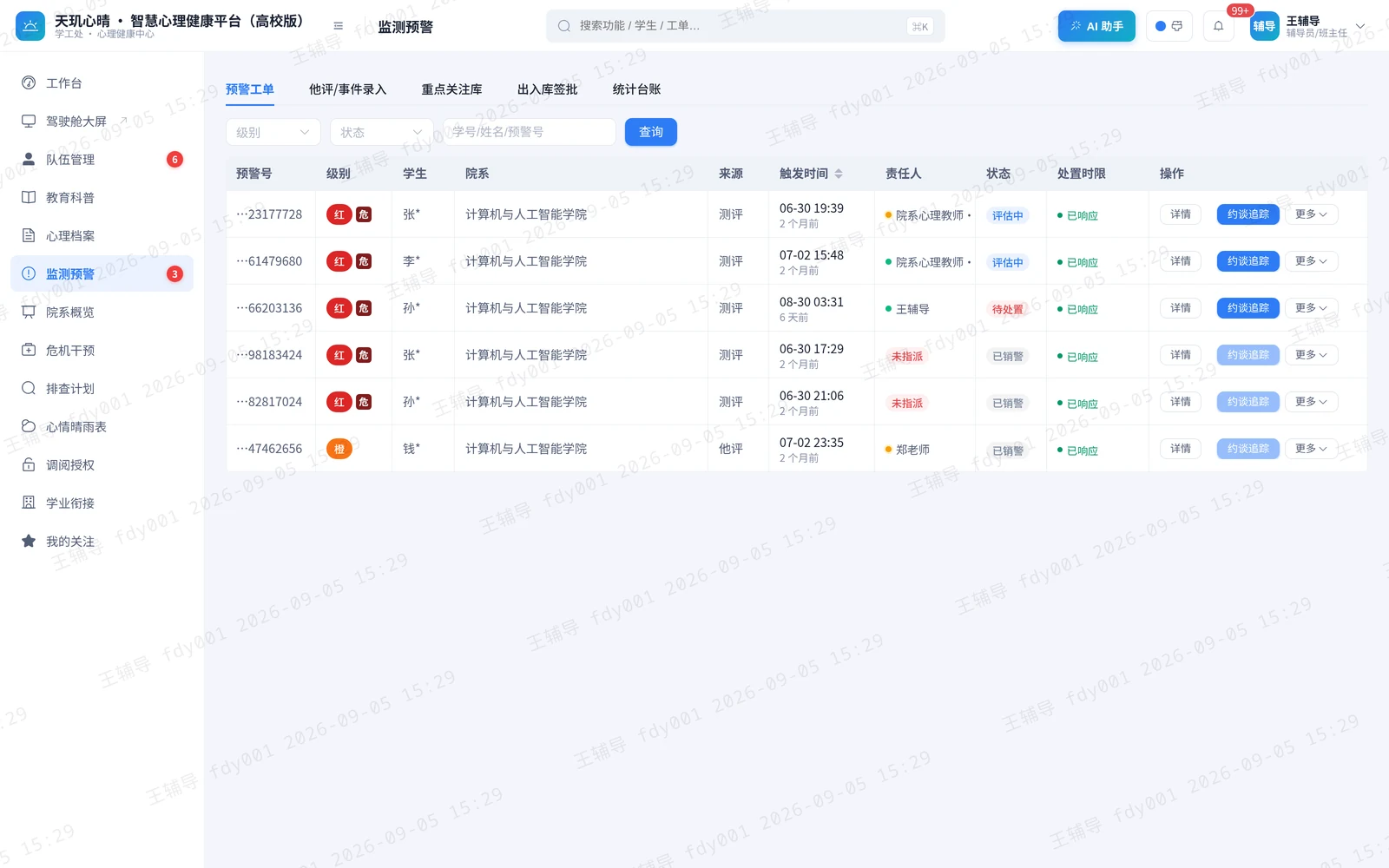Click student name 钱*
Viewport: 1389px width, 868px height.
(411, 449)
